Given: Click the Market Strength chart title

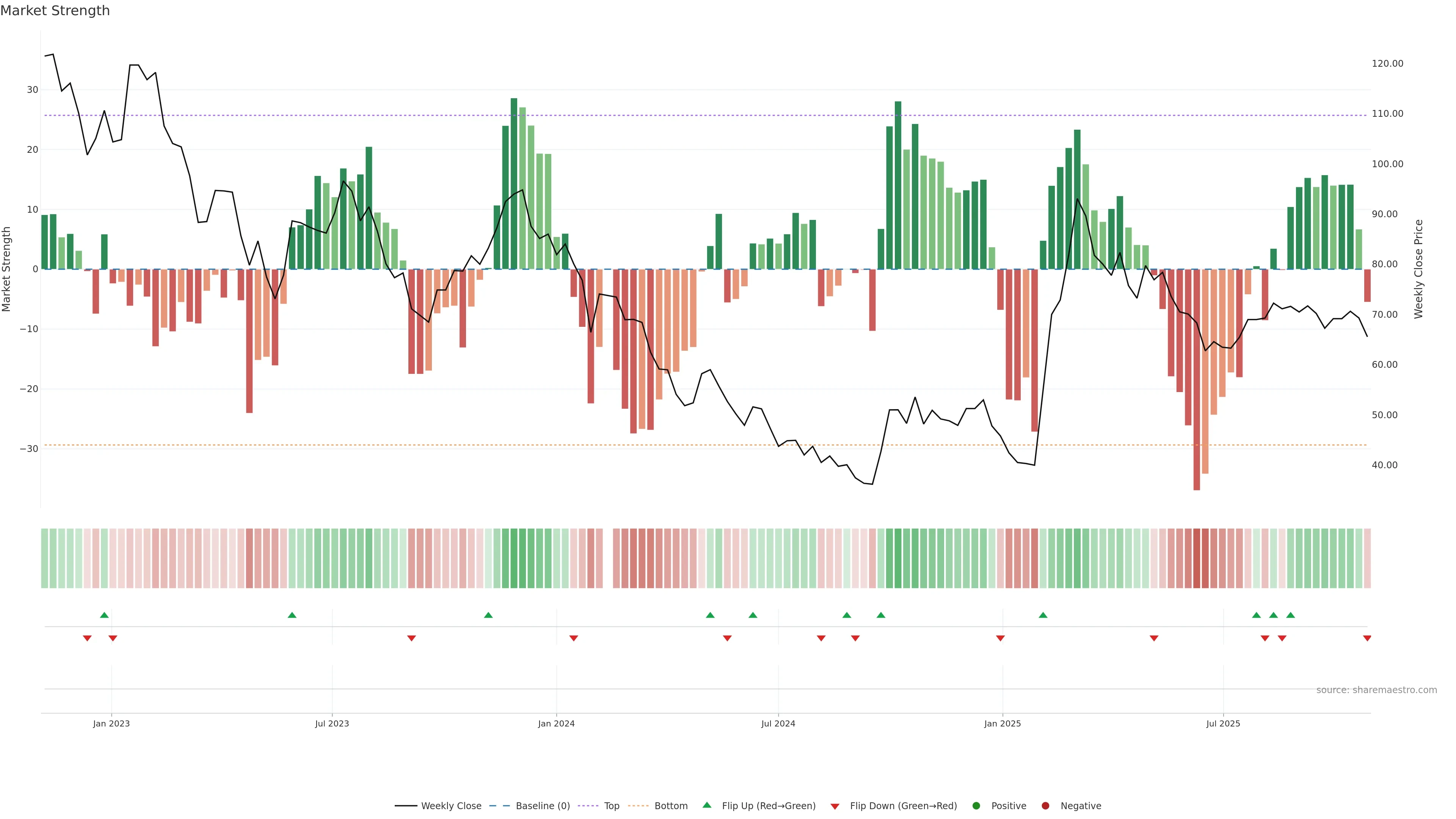Looking at the screenshot, I should (x=55, y=11).
